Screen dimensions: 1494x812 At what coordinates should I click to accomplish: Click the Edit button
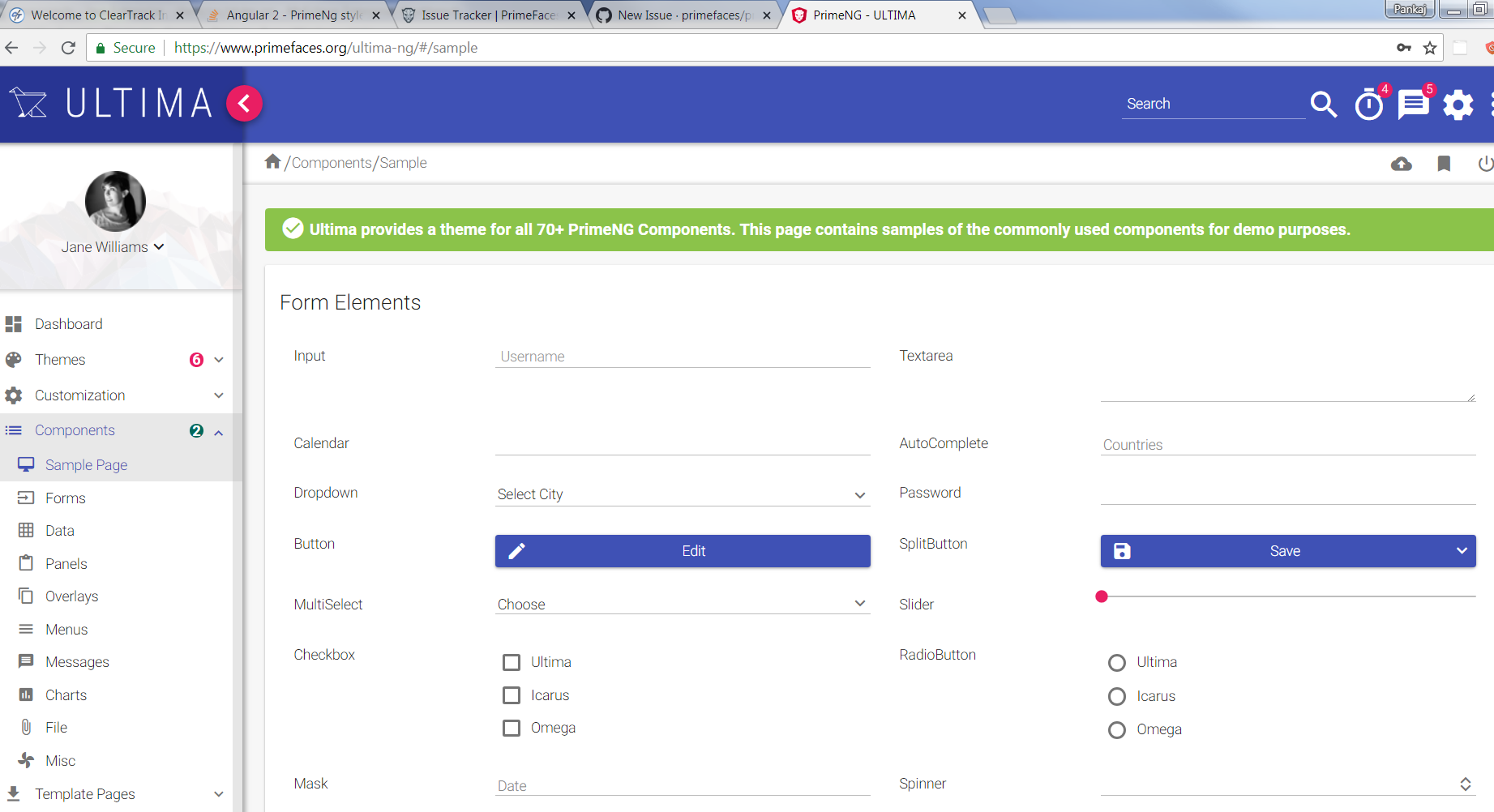(x=682, y=551)
